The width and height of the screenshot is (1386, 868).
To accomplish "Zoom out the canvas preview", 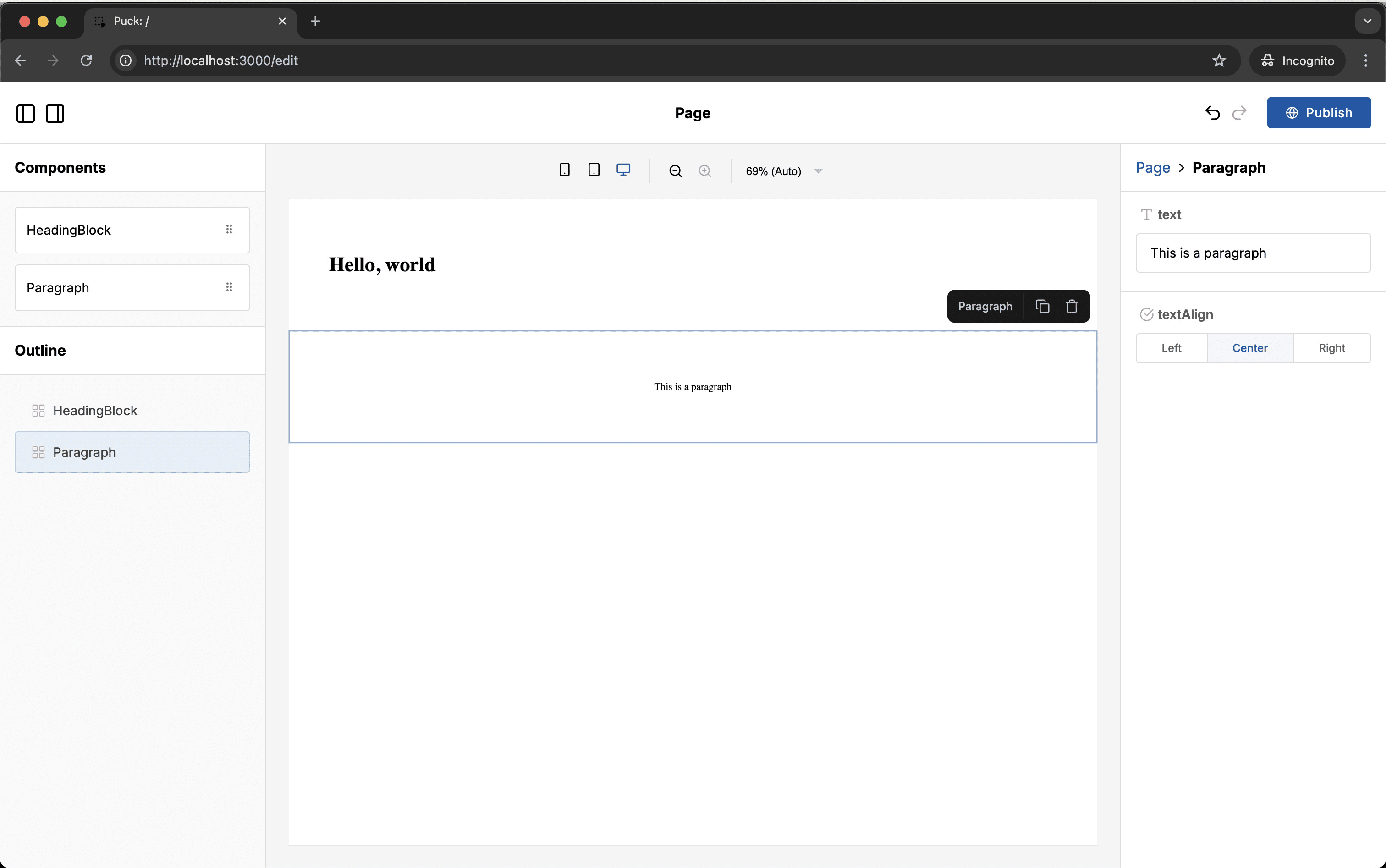I will tap(675, 171).
